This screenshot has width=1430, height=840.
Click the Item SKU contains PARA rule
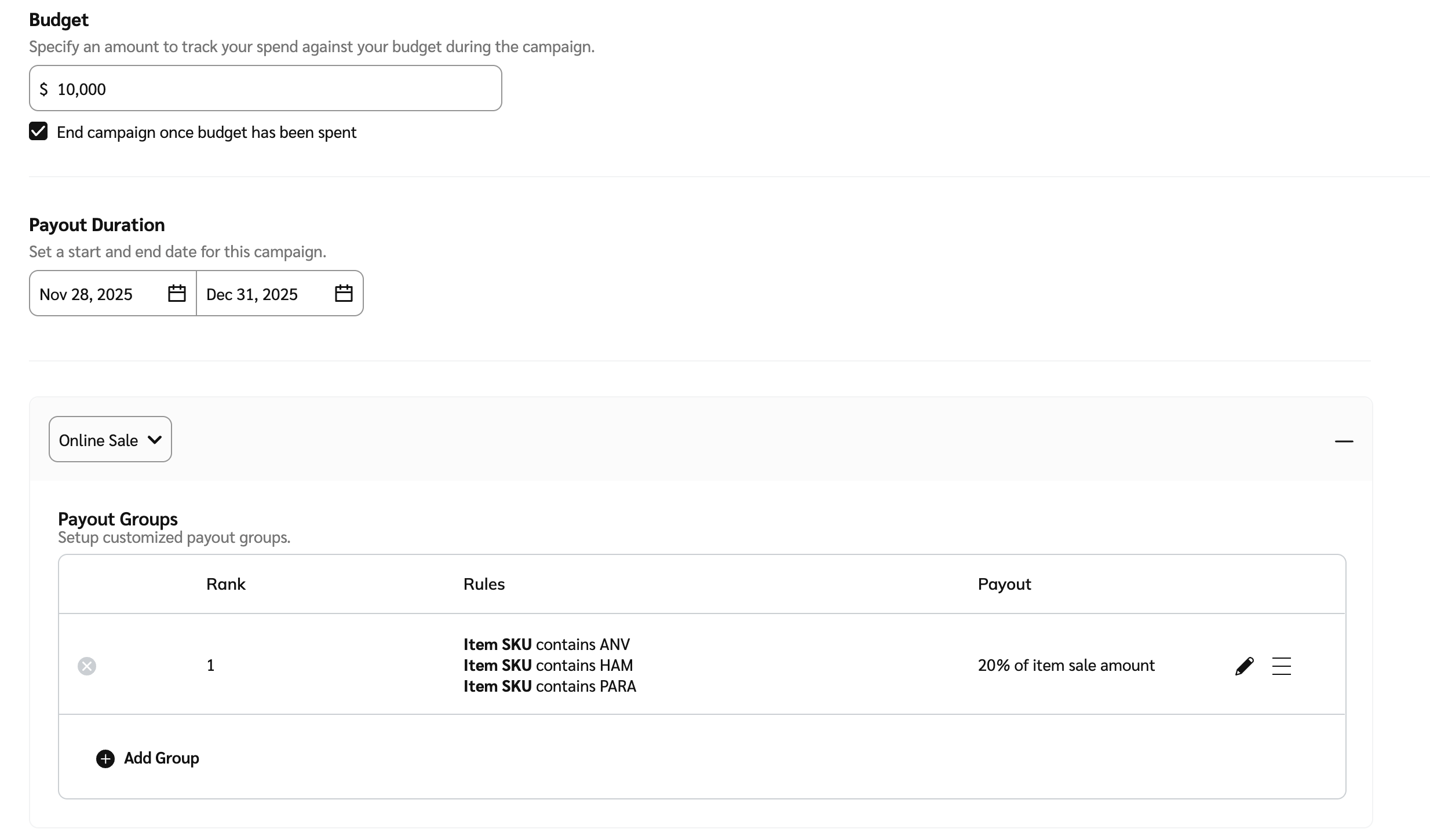point(549,686)
